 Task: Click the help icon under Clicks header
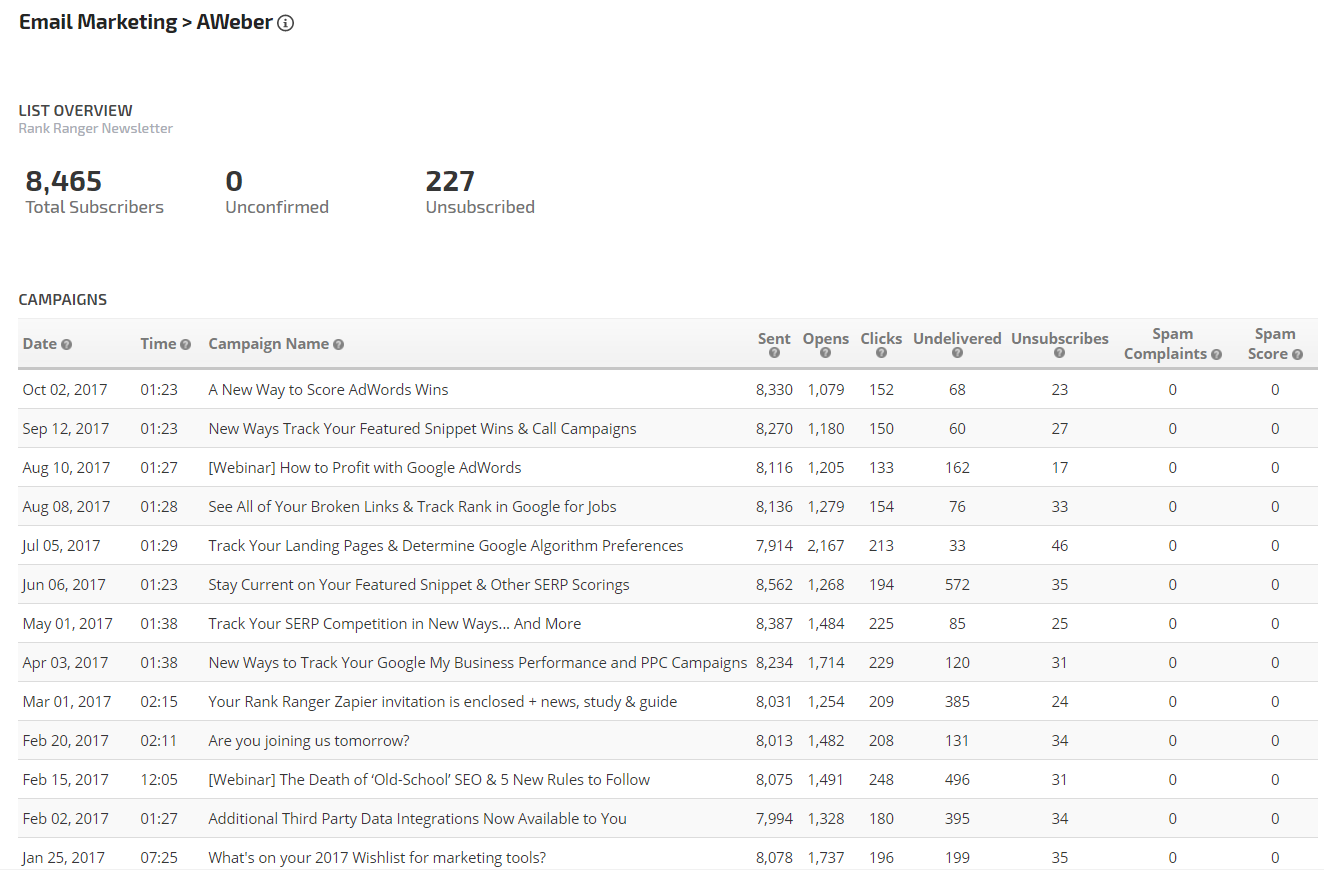tap(881, 353)
